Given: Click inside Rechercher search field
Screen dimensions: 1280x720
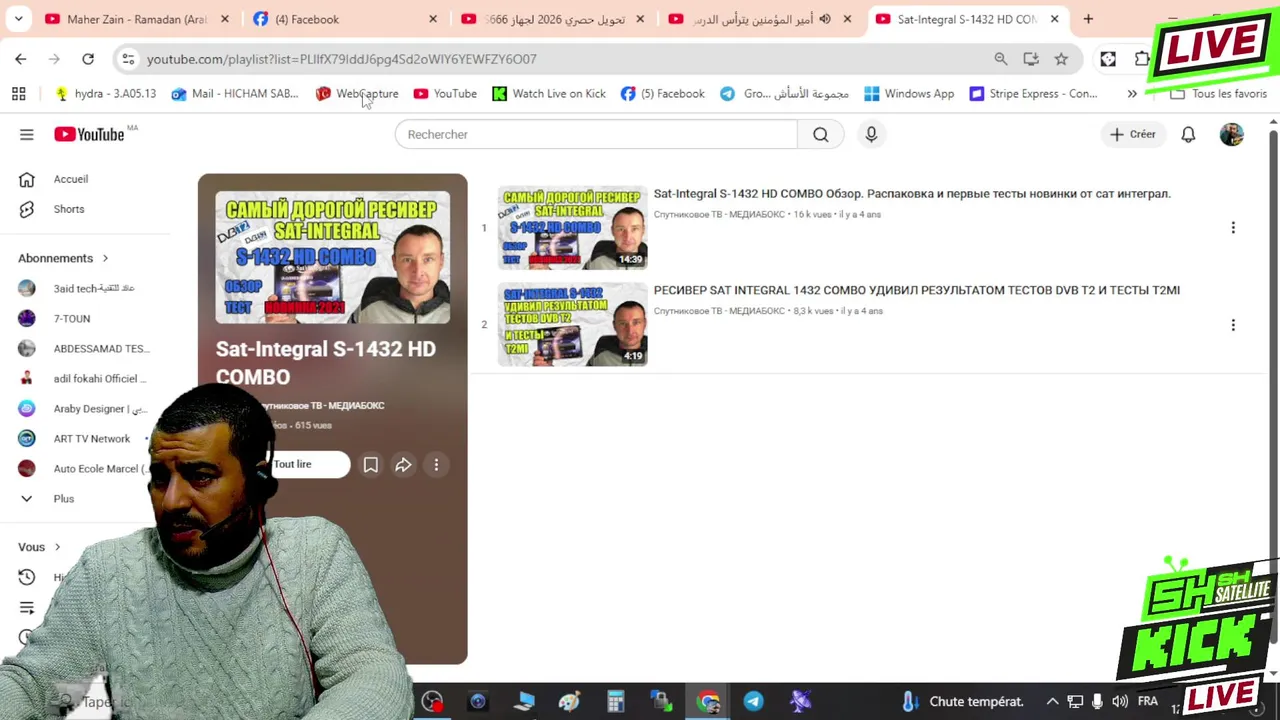Looking at the screenshot, I should point(596,134).
